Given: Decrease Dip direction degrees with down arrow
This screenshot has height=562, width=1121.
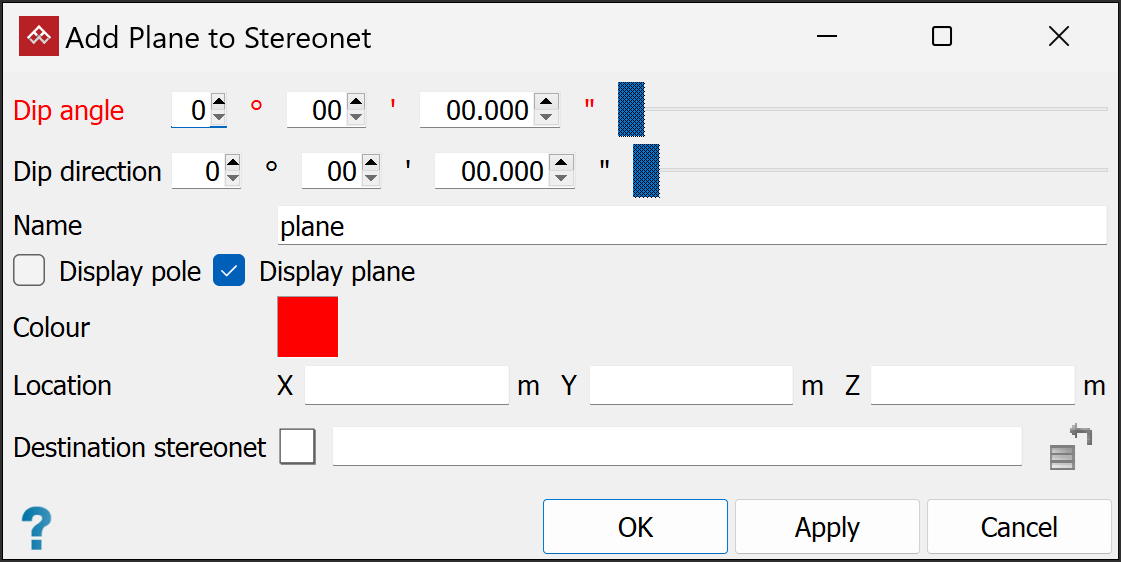Looking at the screenshot, I should [233, 179].
